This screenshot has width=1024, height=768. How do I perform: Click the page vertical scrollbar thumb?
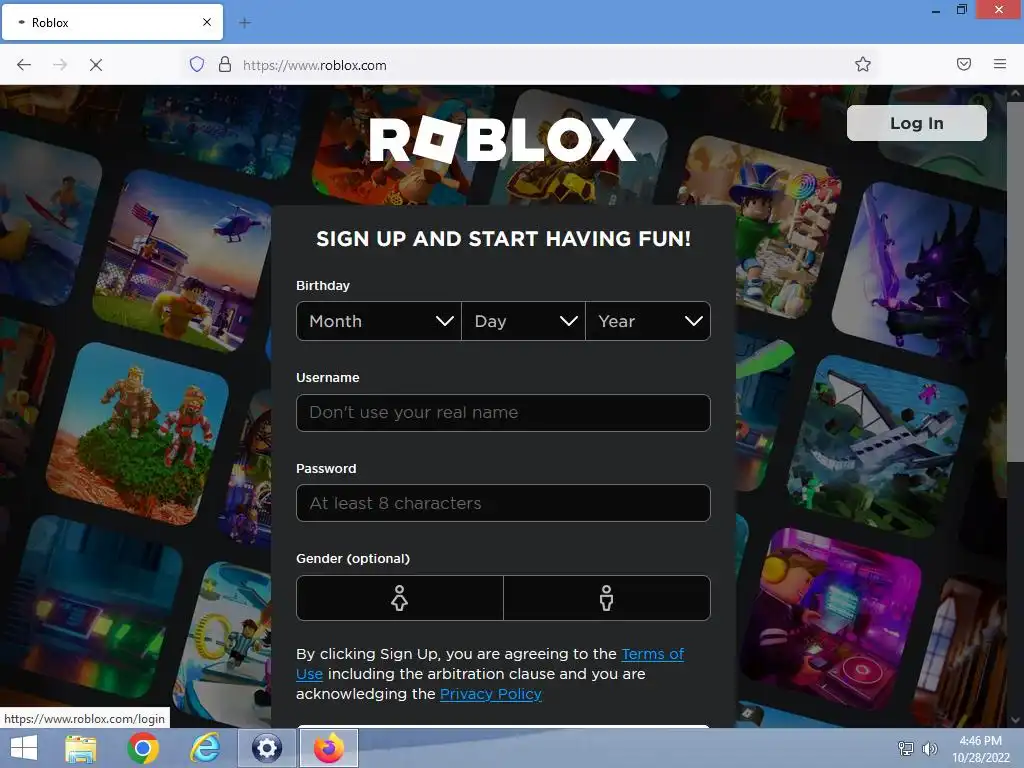1016,281
